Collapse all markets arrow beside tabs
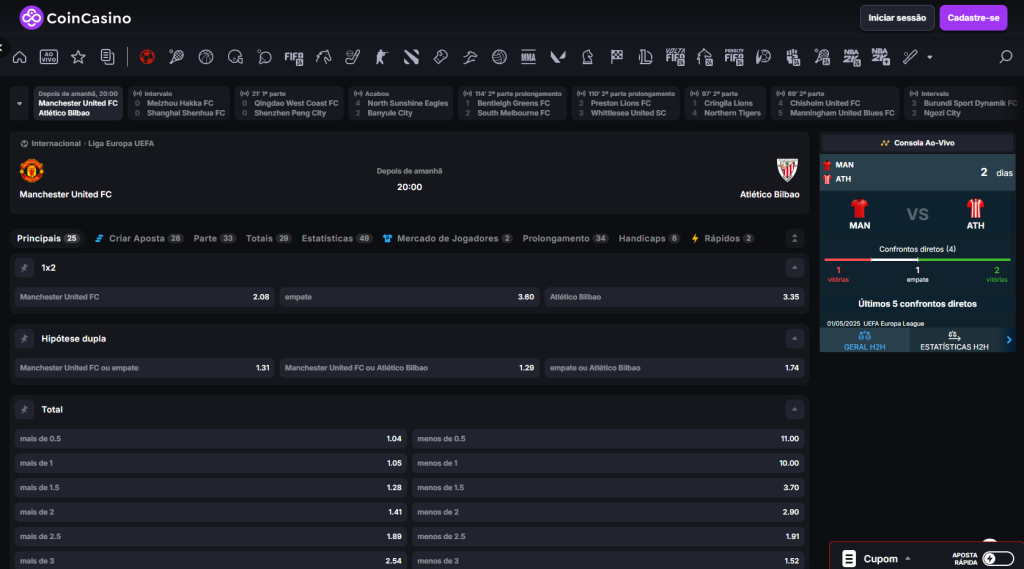 tap(794, 238)
